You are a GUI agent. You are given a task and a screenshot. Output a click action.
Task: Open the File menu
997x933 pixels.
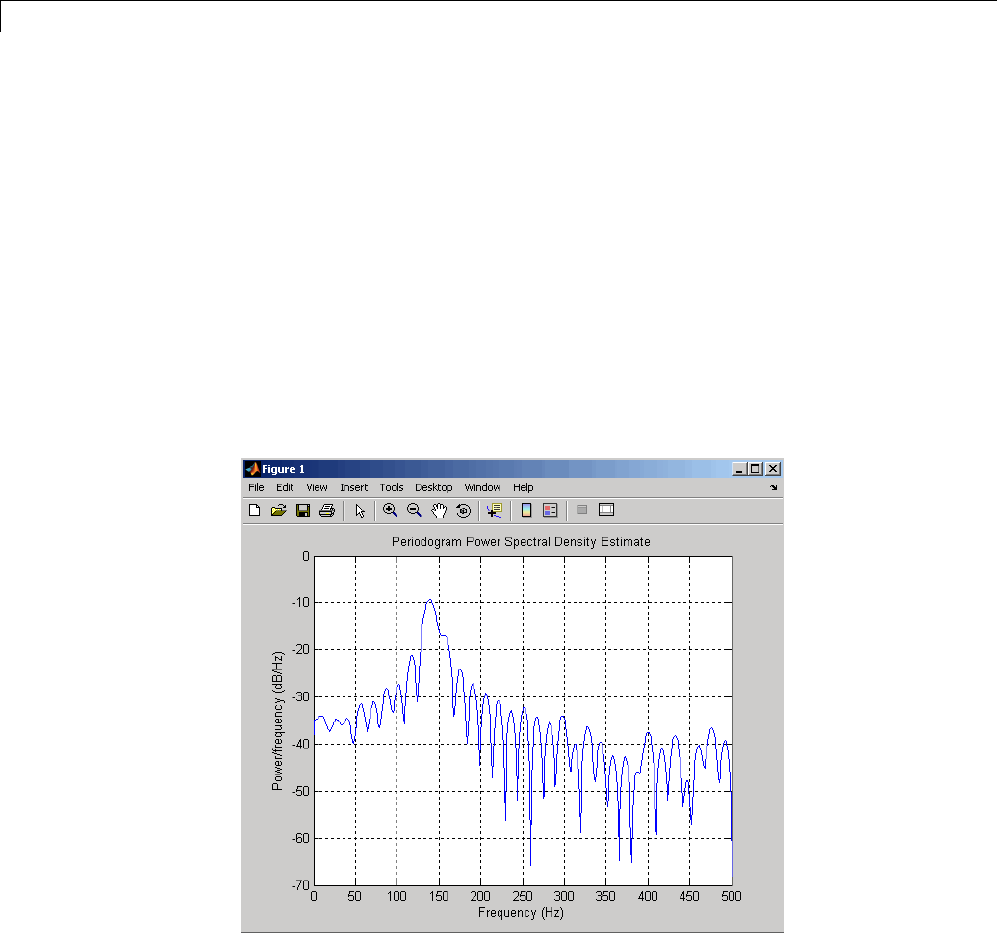[x=256, y=488]
